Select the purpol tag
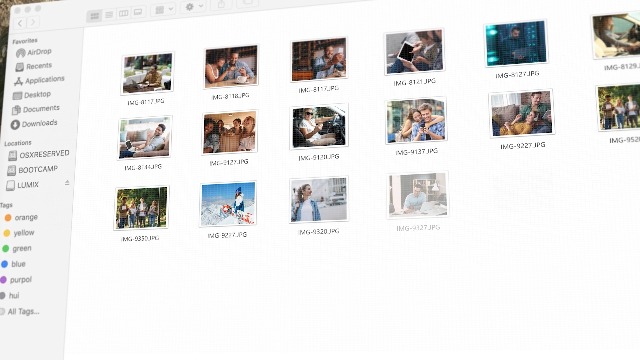The width and height of the screenshot is (640, 360). (x=16, y=280)
